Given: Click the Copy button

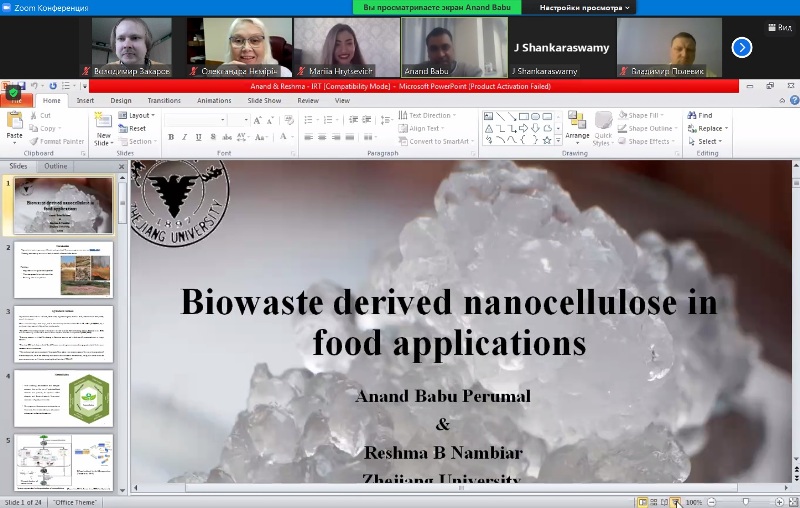Looking at the screenshot, I should coord(45,129).
